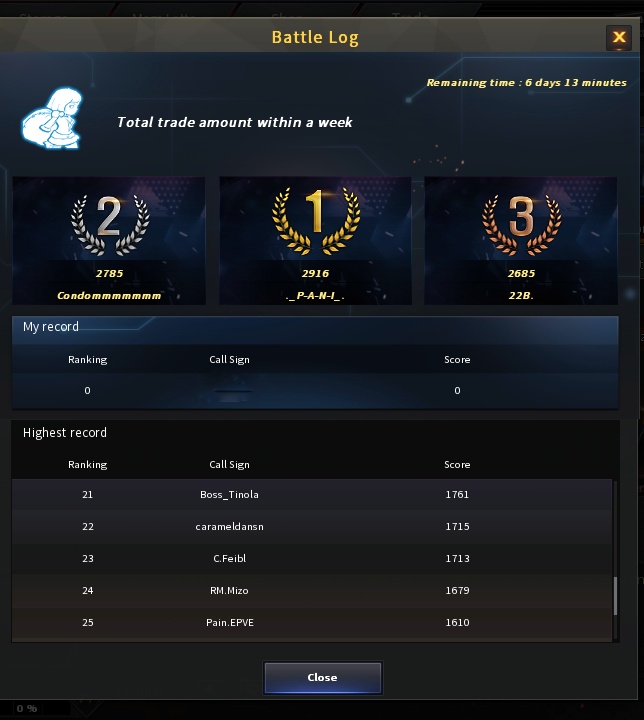This screenshot has height=720, width=644.
Task: Click the highest record list scrollbar
Action: tap(615, 596)
